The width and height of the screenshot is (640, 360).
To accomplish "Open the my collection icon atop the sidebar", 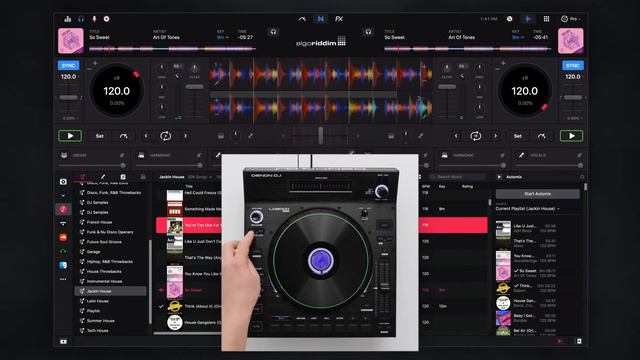I will (63, 182).
